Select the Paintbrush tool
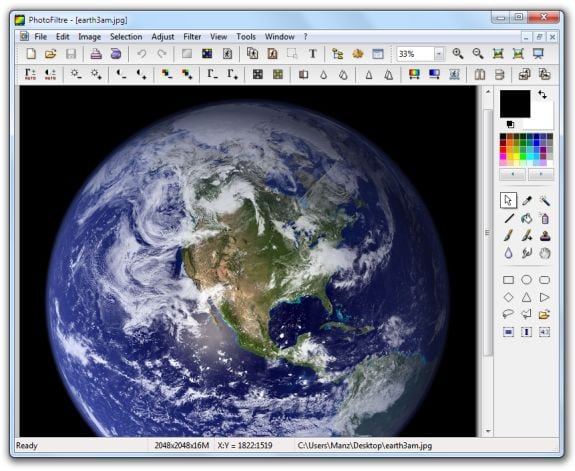 coord(509,236)
